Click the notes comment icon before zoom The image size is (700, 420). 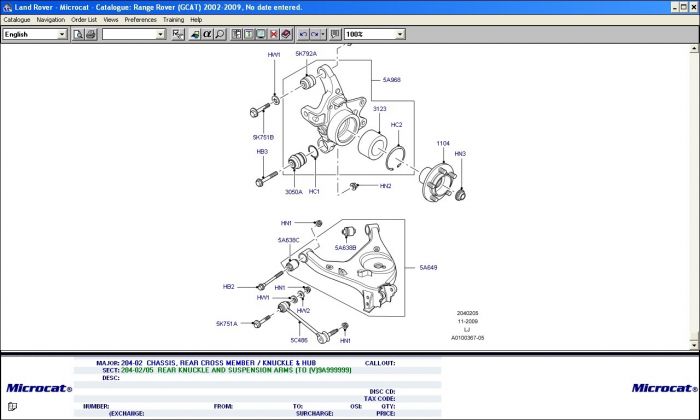click(x=335, y=34)
